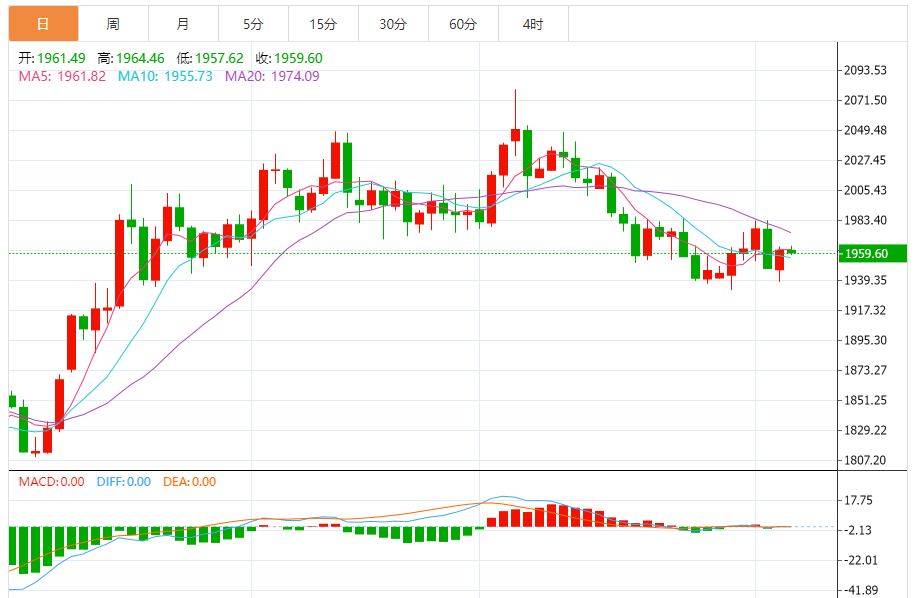The image size is (917, 598).
Task: Open the 15分 timeframe tab
Action: [x=323, y=24]
